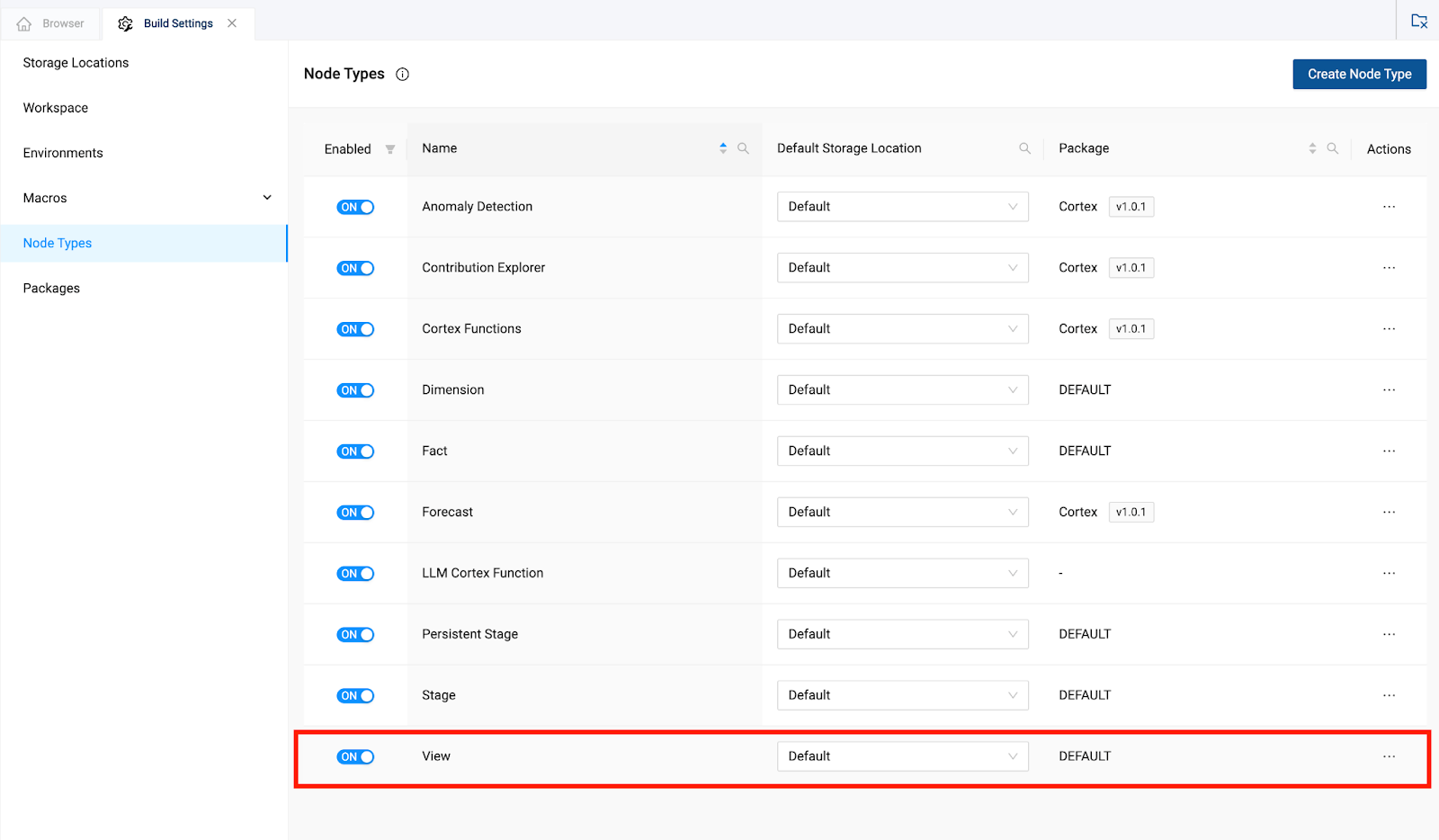Sort by Name using the sort arrows
The width and height of the screenshot is (1439, 840).
pyautogui.click(x=723, y=148)
